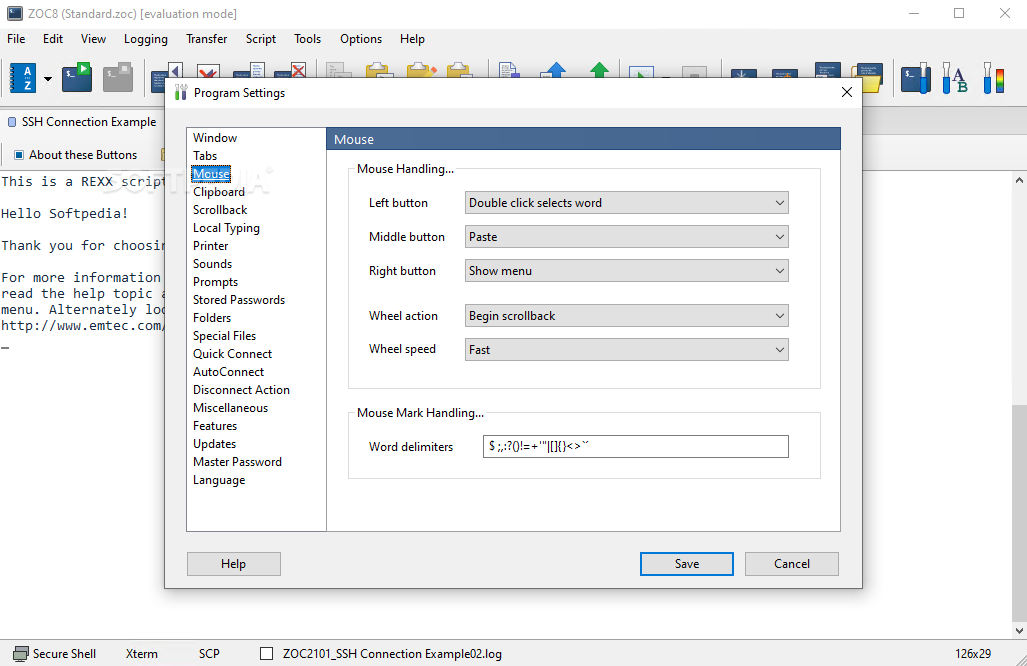
Task: Open font settings test tube AB icon
Action: (955, 78)
